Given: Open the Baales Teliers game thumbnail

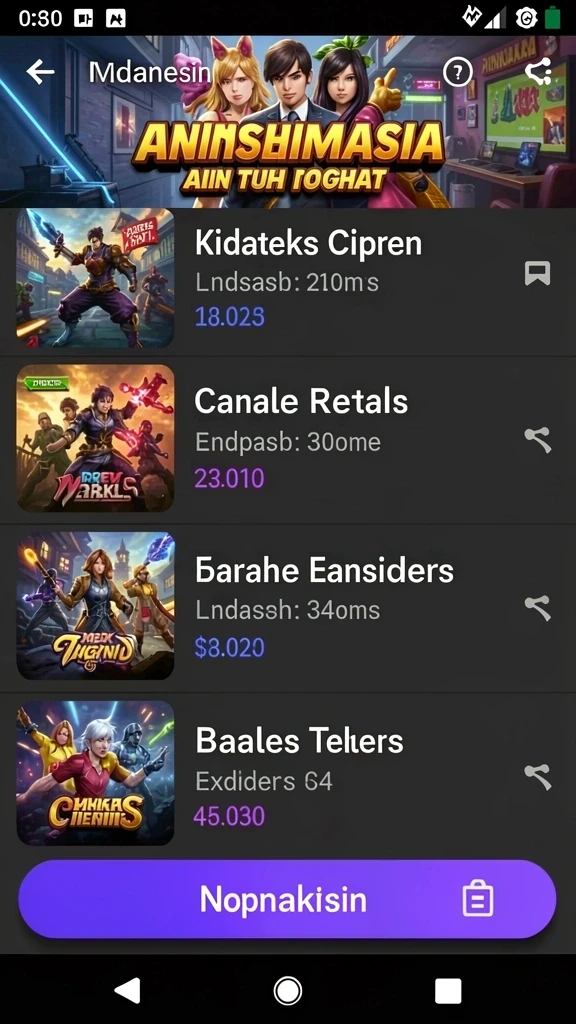Looking at the screenshot, I should (95, 773).
